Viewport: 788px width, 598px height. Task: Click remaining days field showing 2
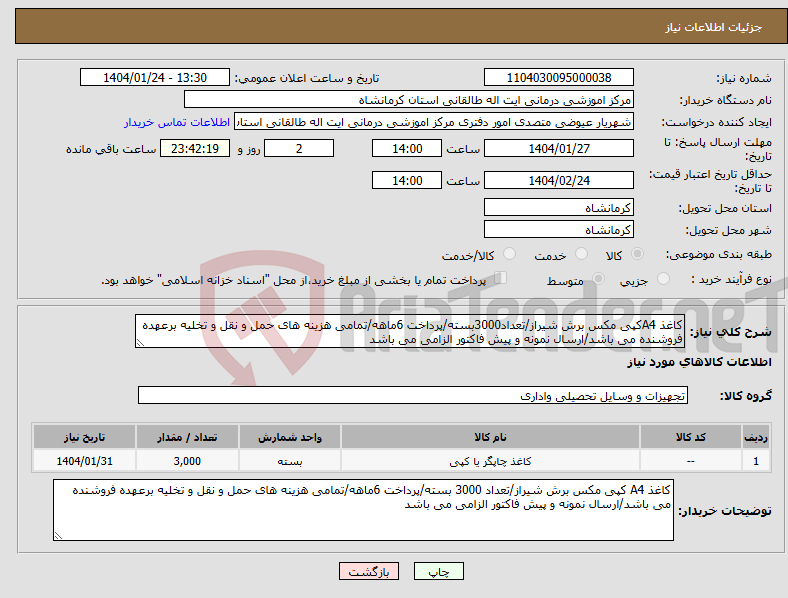299,148
